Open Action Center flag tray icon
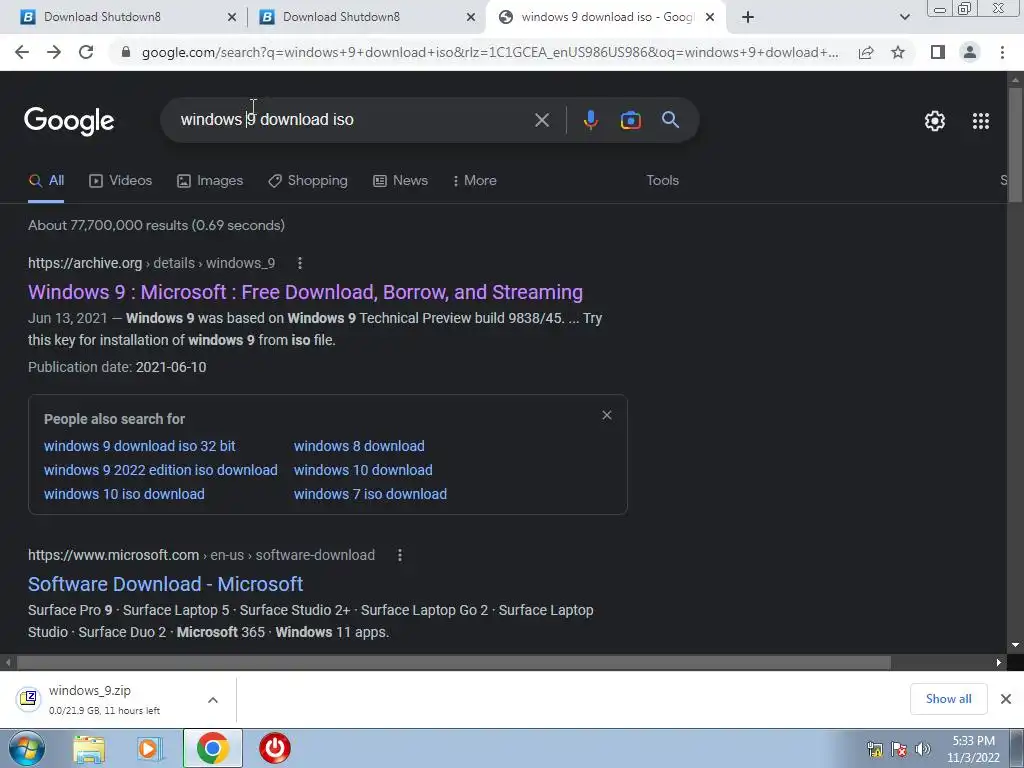 tap(899, 749)
